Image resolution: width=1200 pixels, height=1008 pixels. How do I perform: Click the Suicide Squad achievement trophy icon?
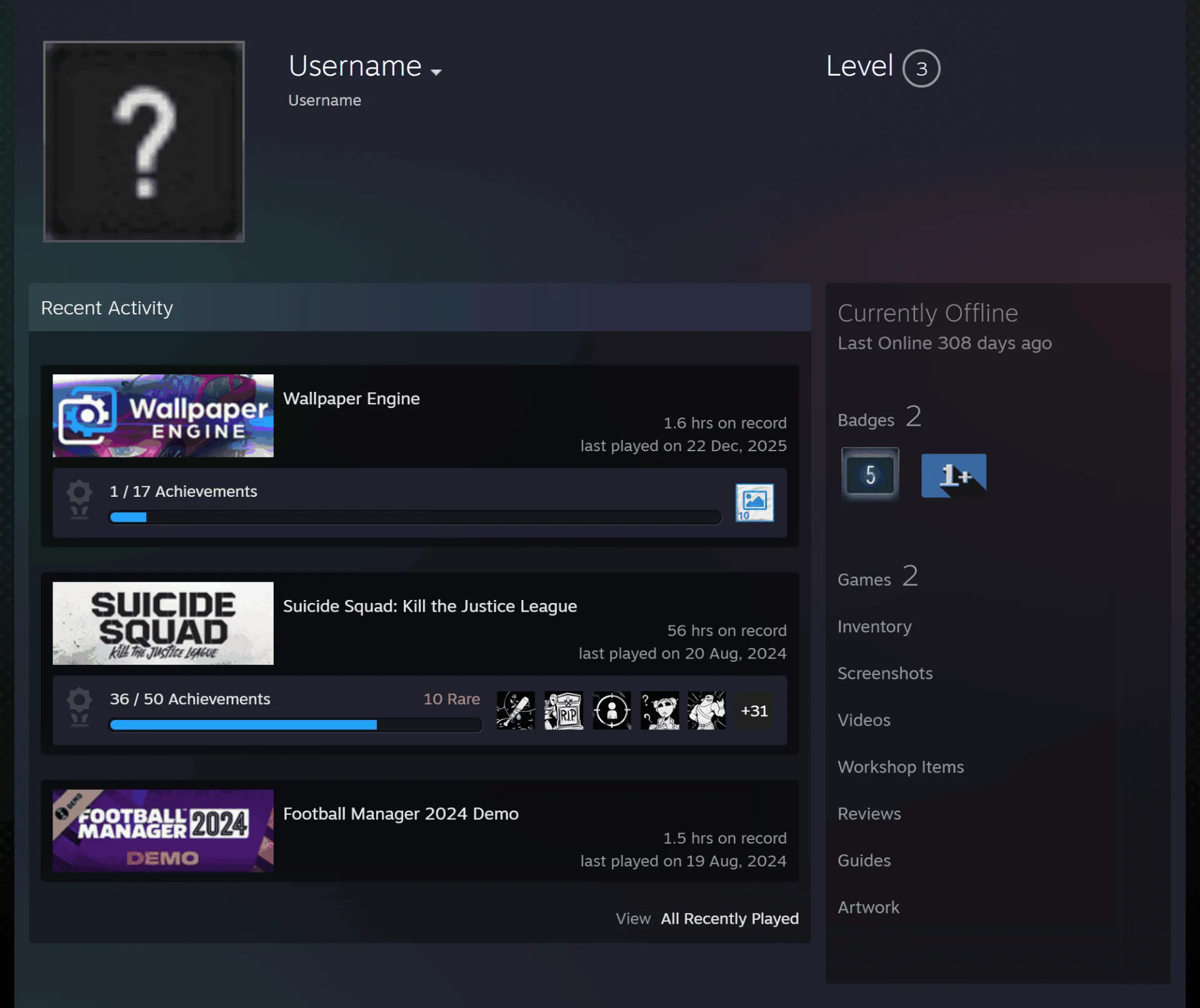[x=79, y=707]
